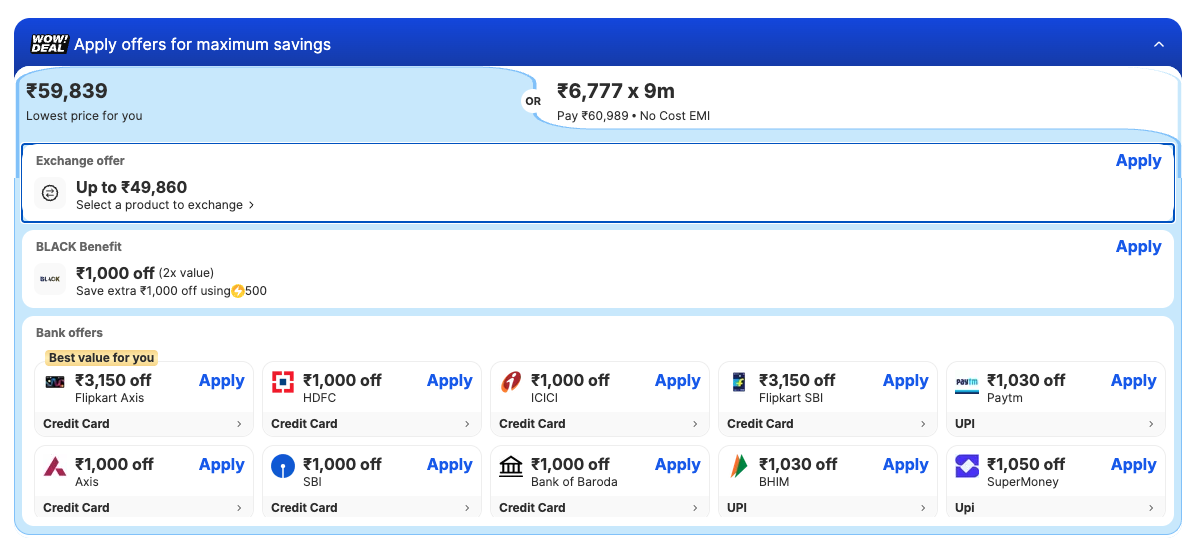The height and width of the screenshot is (543, 1185).
Task: Click the 'OR' separator badge
Action: pyautogui.click(x=533, y=101)
